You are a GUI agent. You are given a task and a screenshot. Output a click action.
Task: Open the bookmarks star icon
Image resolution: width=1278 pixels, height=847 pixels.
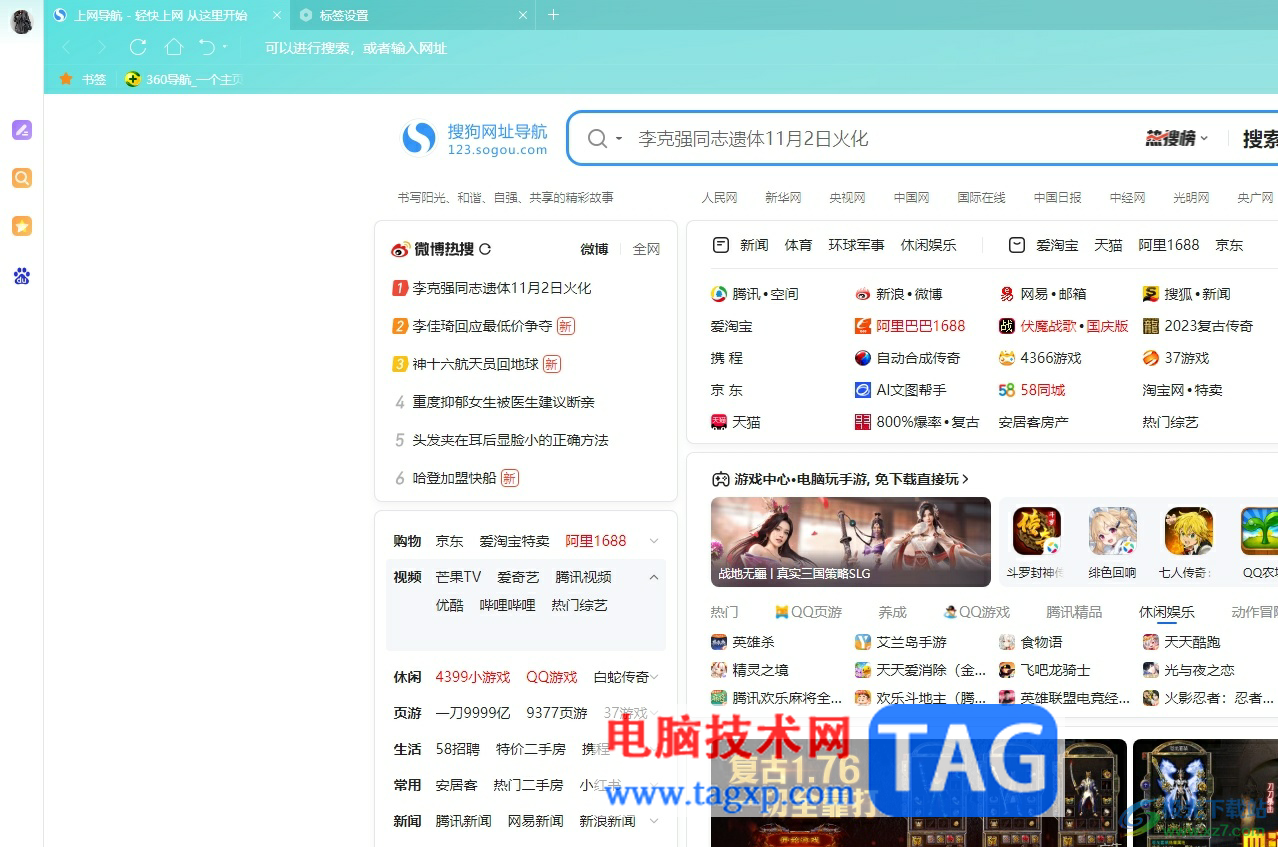(x=66, y=79)
